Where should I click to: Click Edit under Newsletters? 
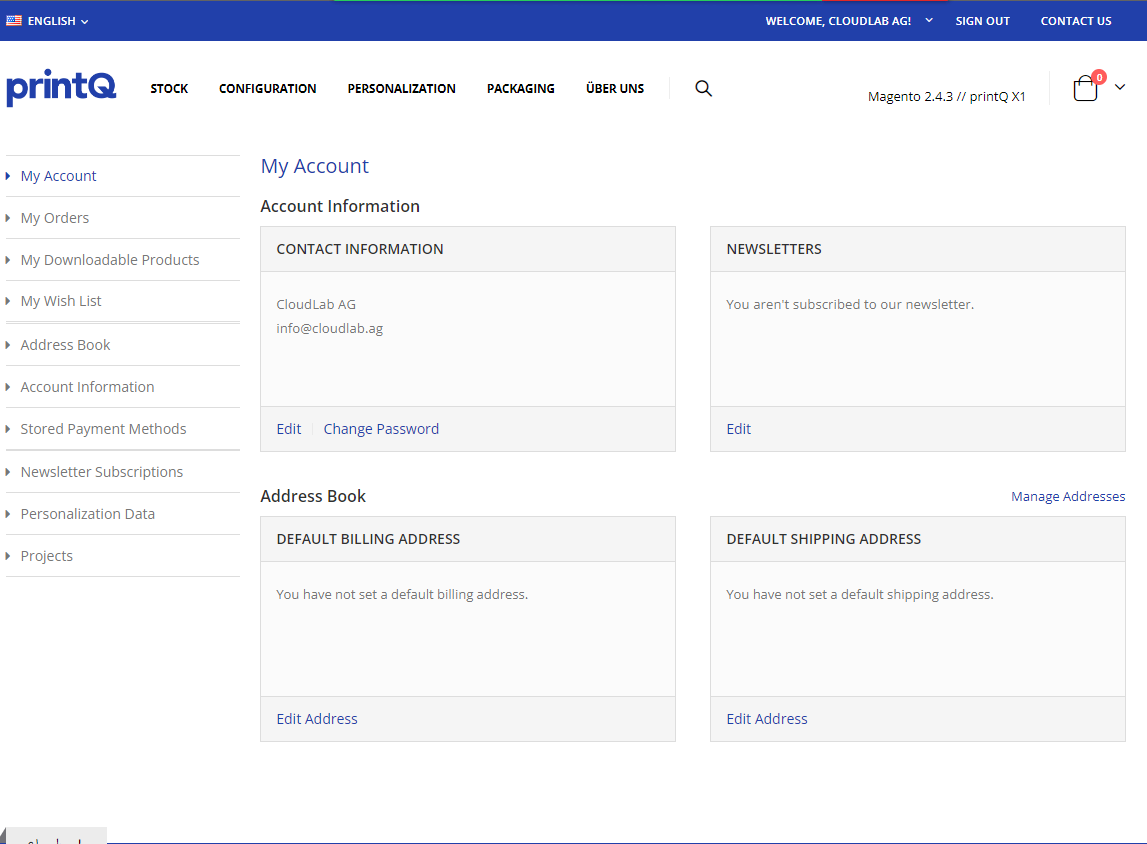[738, 429]
